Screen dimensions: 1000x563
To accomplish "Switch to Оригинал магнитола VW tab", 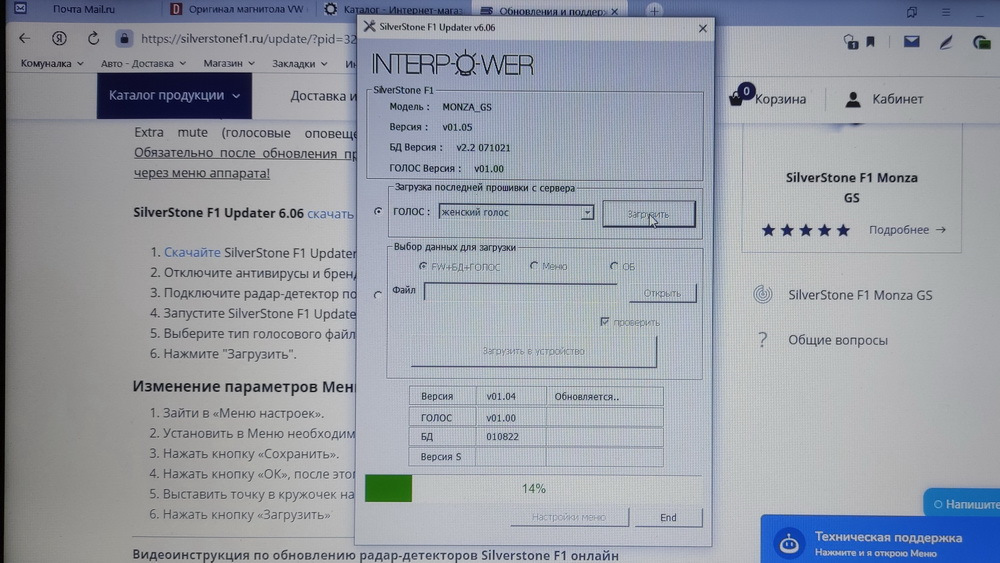I will point(239,10).
